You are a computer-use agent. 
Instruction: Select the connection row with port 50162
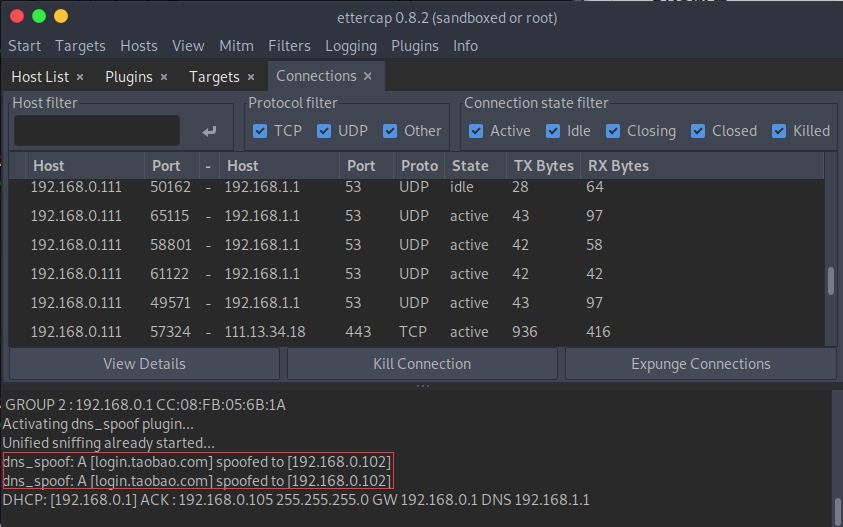[x=416, y=187]
